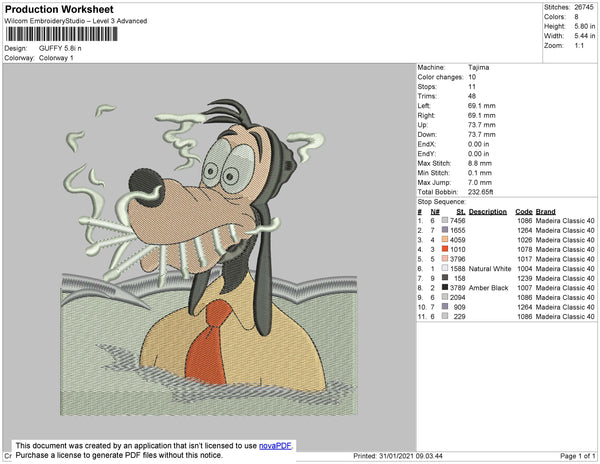Click thread code 1239
600x464 pixels.
click(x=525, y=278)
